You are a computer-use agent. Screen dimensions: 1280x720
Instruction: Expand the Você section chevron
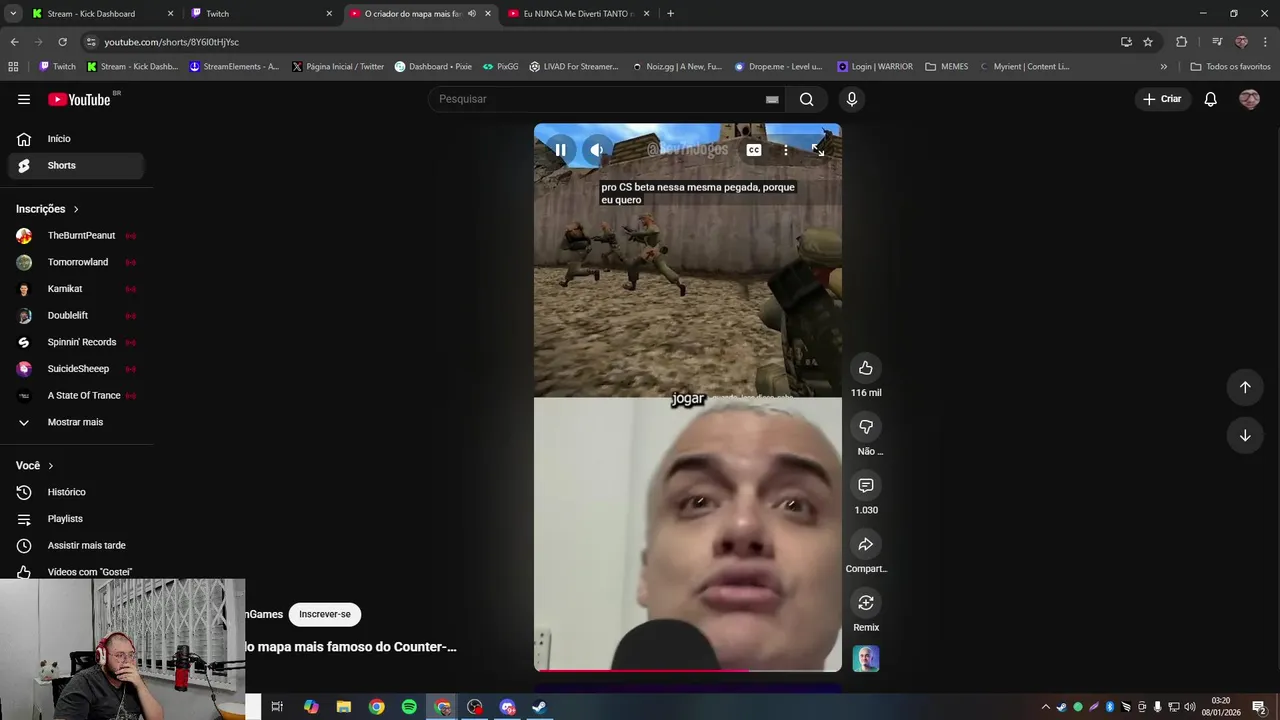coord(51,466)
